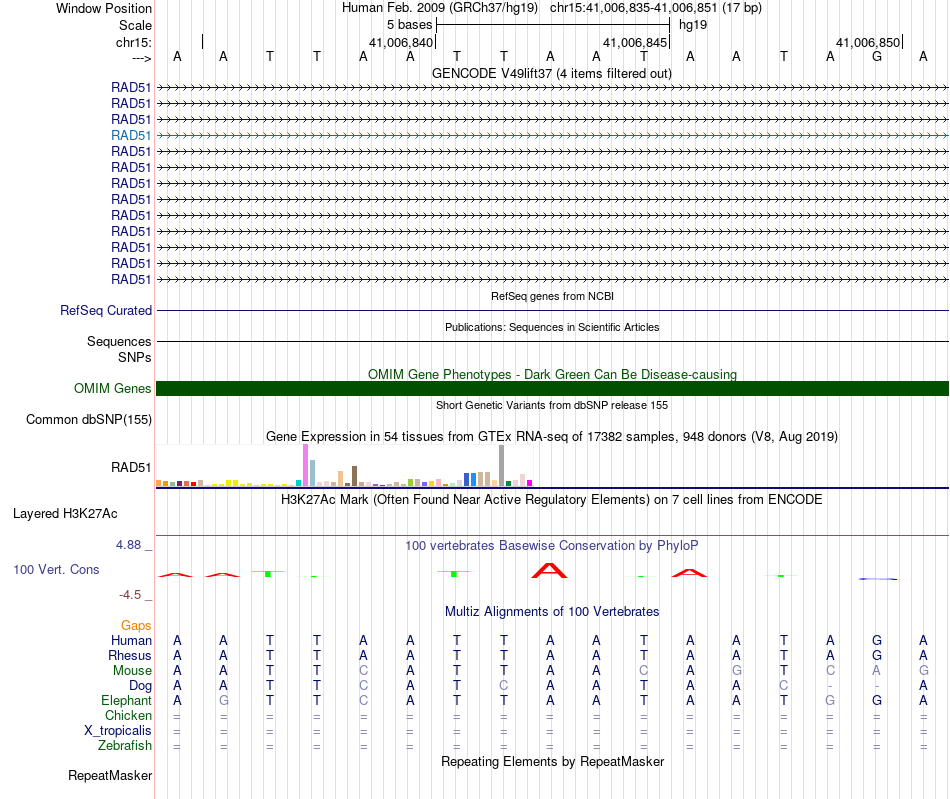Click the blue GTEx tissue bars group
Image resolution: width=950 pixels, height=799 pixels.
(x=470, y=479)
